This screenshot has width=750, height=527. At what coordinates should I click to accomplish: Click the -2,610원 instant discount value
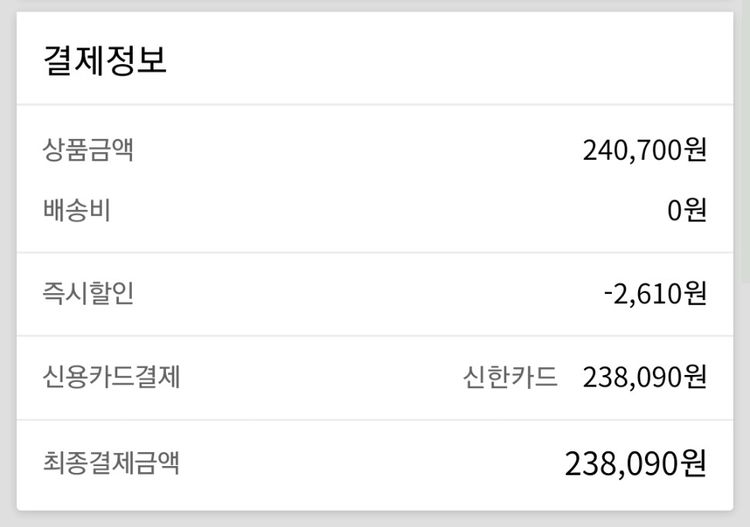click(x=655, y=294)
